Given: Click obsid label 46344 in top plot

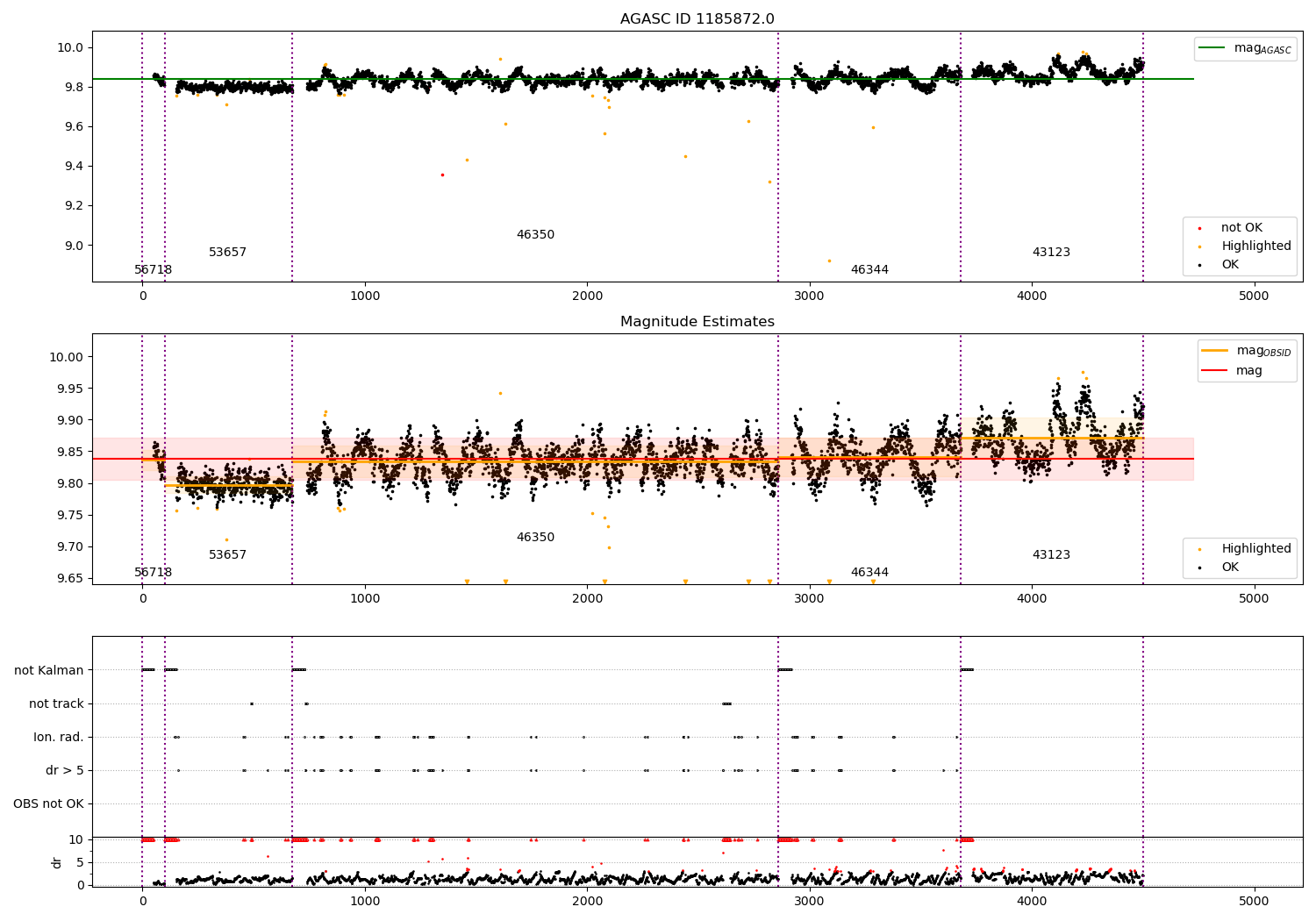Looking at the screenshot, I should [869, 270].
